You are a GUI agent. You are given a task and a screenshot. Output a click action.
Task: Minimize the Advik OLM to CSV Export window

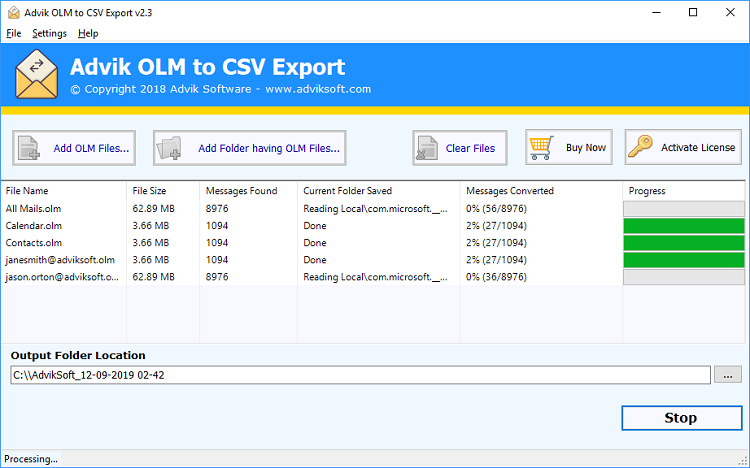(x=656, y=12)
